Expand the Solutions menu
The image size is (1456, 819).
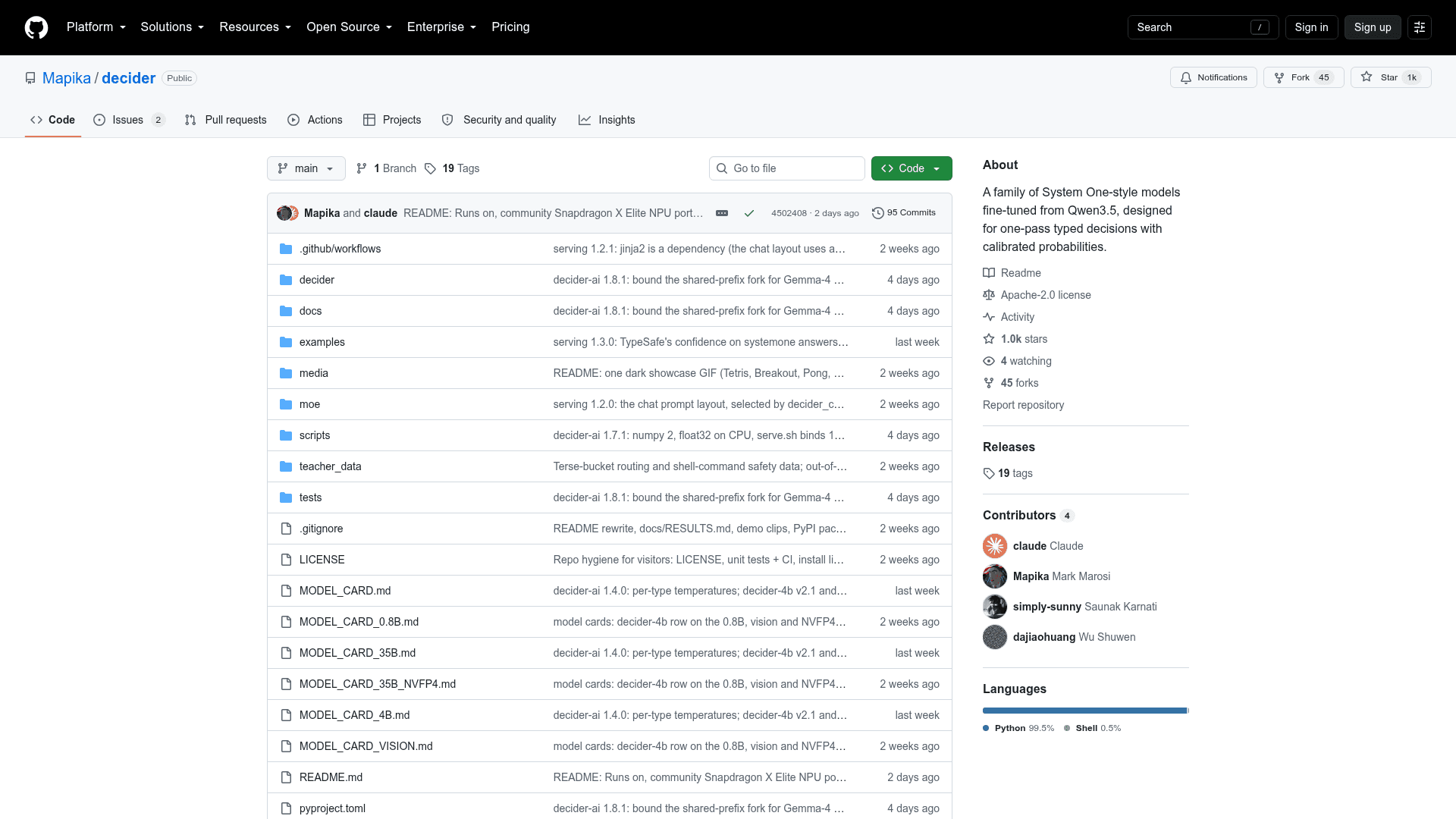click(x=172, y=27)
